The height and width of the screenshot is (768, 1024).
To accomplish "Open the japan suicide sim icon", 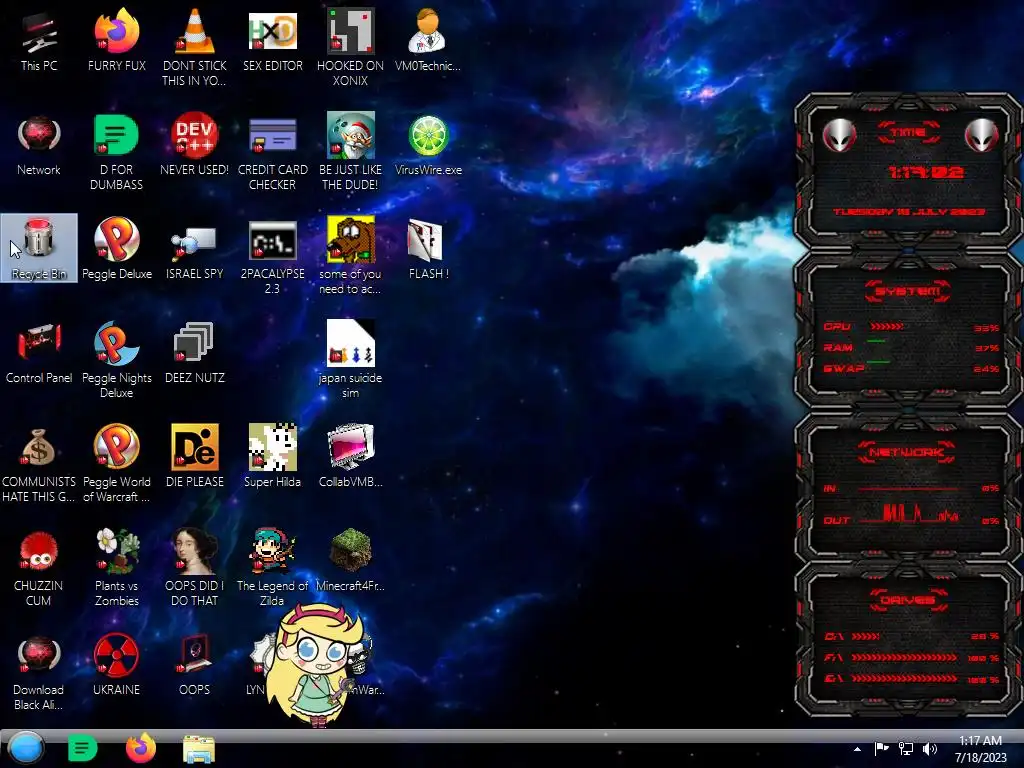I will pos(350,359).
